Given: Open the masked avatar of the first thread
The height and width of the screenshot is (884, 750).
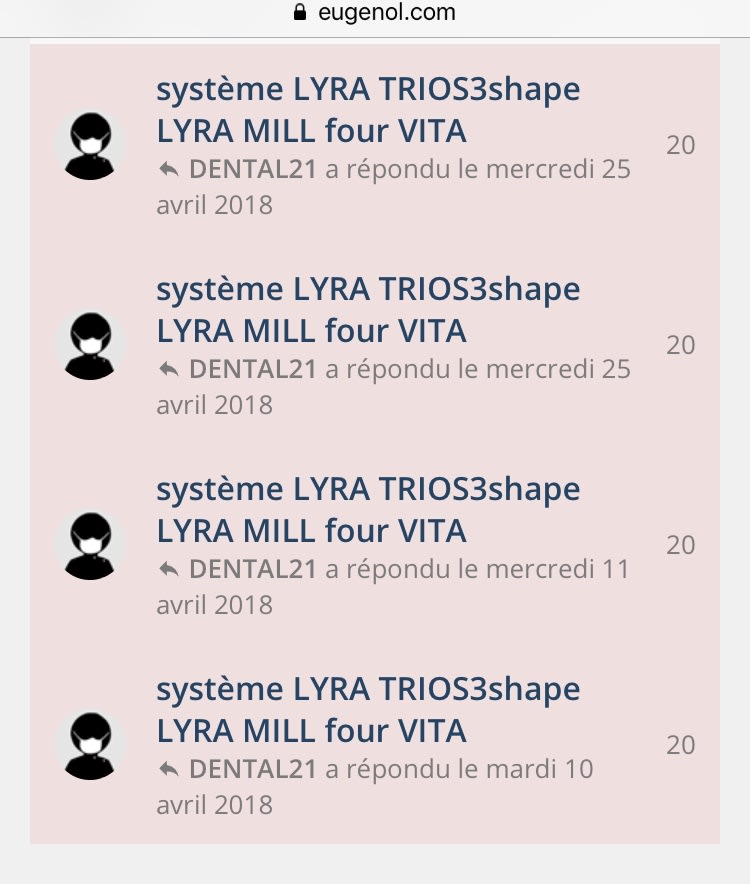Looking at the screenshot, I should tap(91, 146).
